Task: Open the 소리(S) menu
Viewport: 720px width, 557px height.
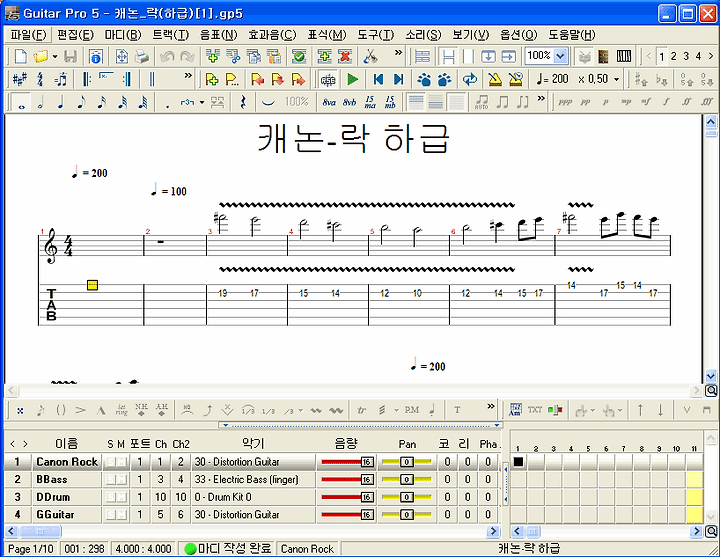Action: tap(423, 35)
